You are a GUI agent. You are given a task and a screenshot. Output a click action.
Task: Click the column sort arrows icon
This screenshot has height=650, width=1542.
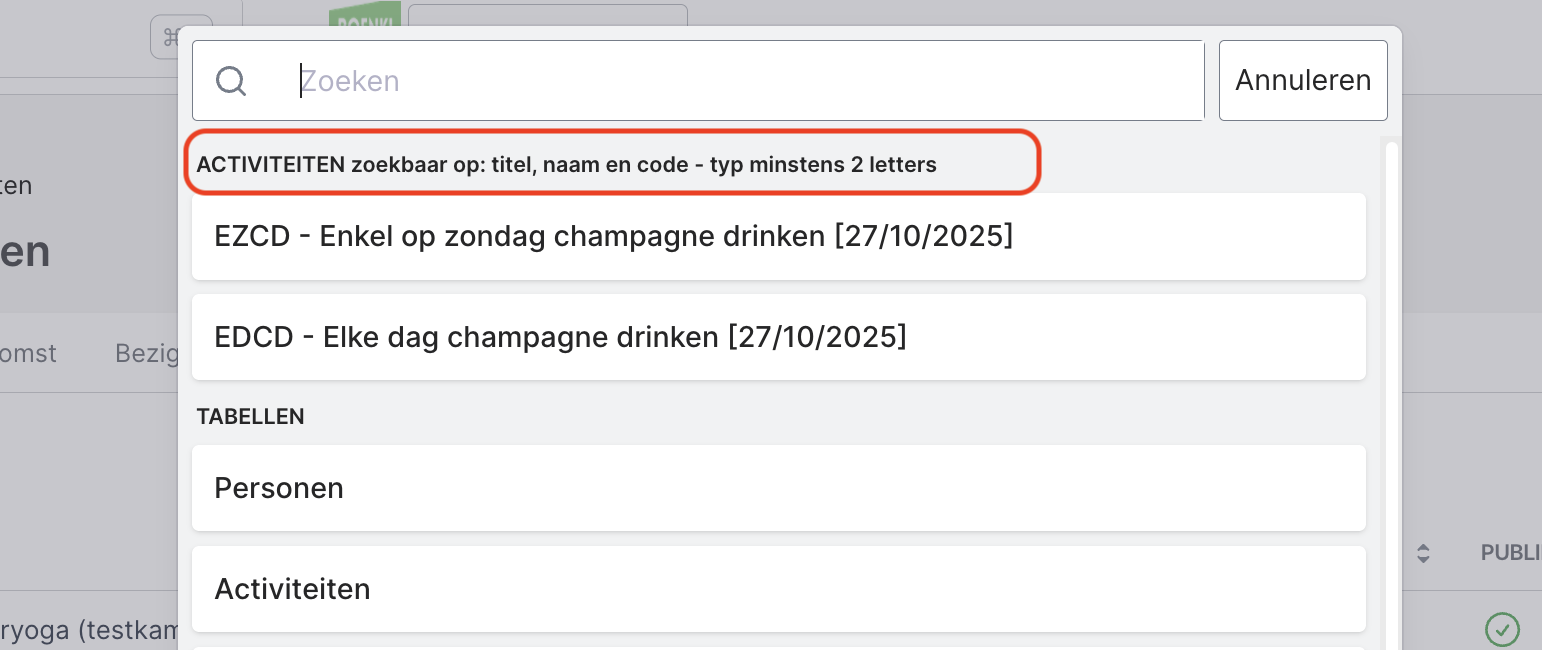[1423, 553]
